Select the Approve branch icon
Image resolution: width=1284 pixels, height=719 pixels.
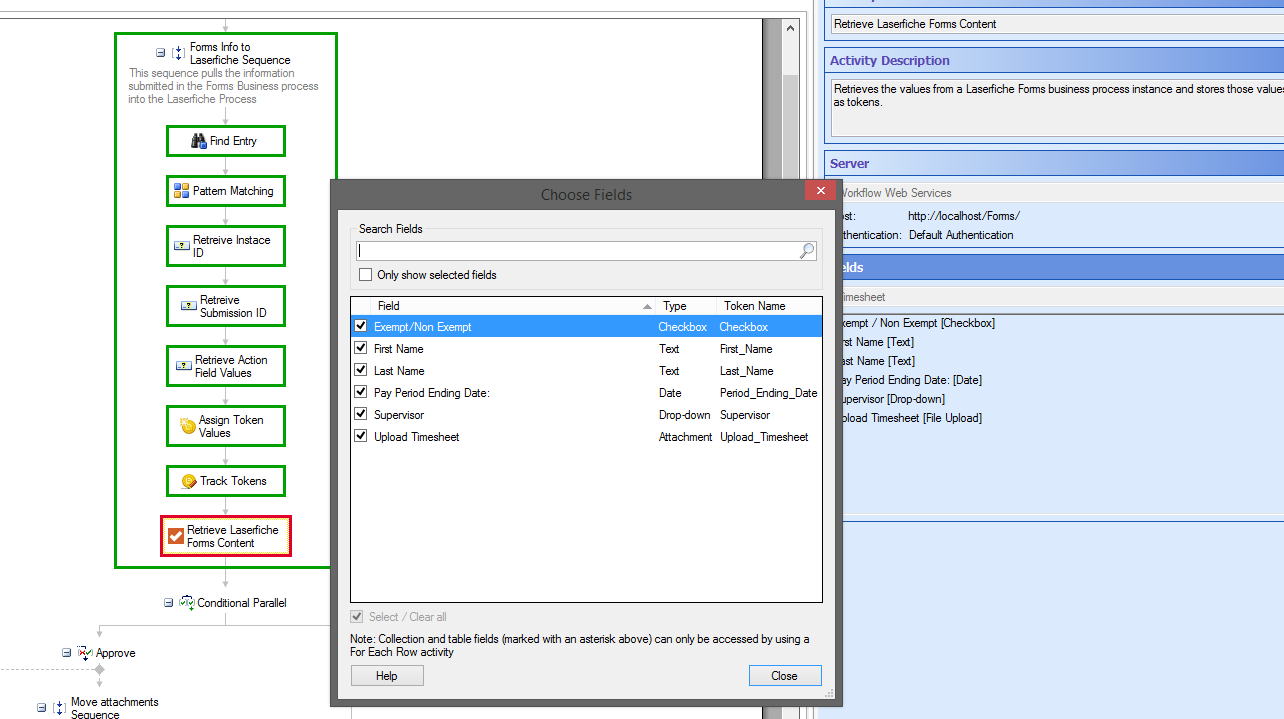pos(85,653)
